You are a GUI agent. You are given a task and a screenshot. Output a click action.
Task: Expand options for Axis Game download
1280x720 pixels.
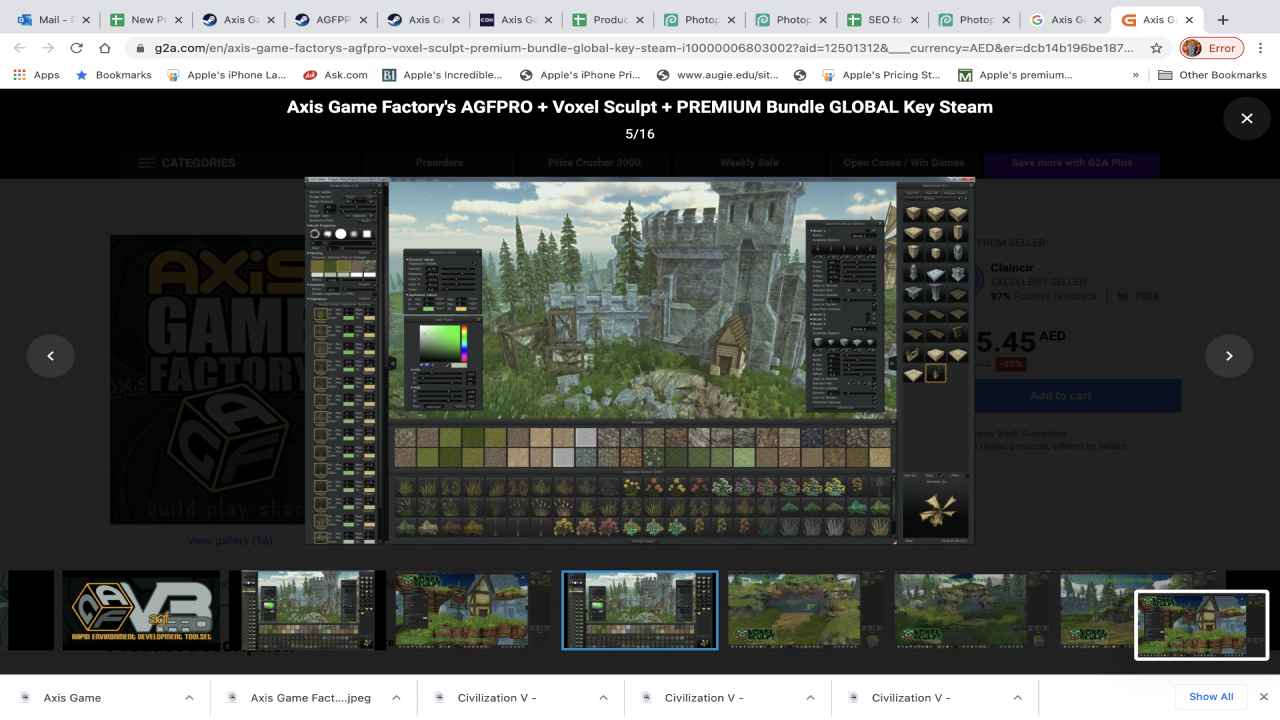(189, 697)
